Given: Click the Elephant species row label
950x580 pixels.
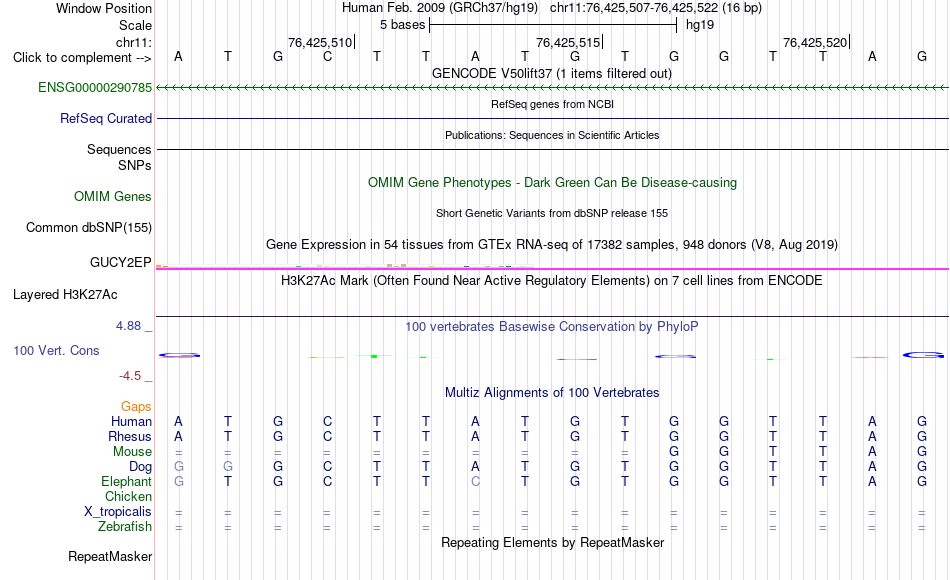Looking at the screenshot, I should (x=126, y=481).
